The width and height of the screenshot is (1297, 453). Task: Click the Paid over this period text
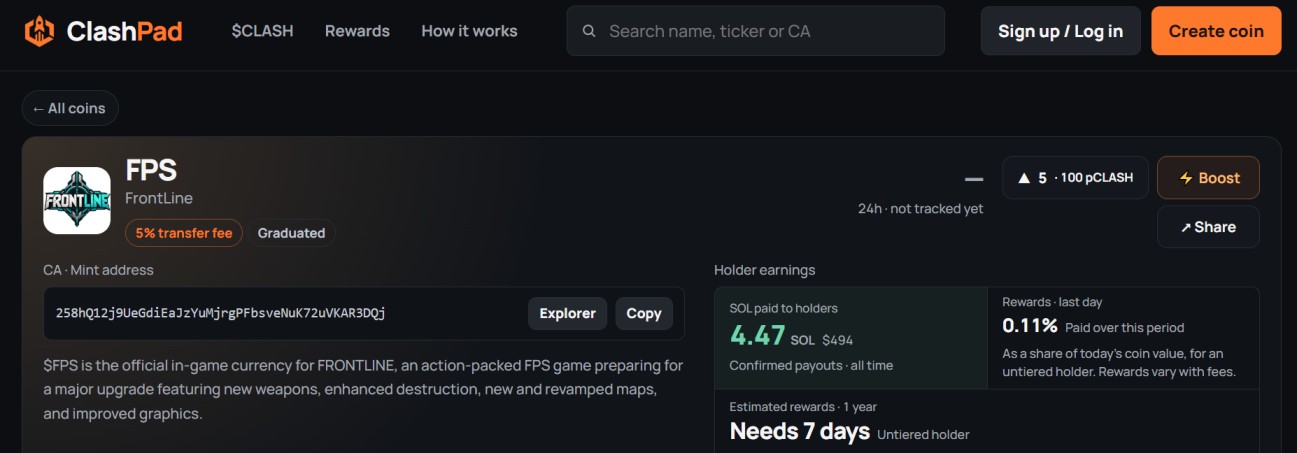click(x=1124, y=327)
